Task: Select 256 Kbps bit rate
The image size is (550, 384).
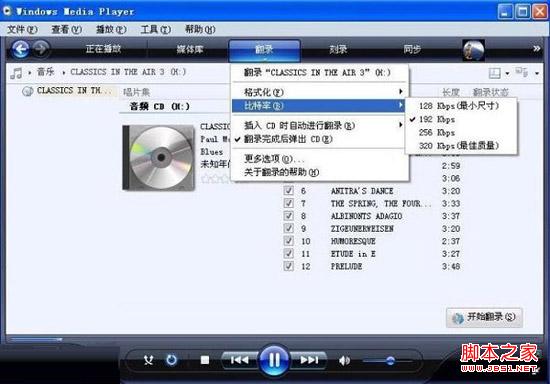Action: tap(461, 133)
